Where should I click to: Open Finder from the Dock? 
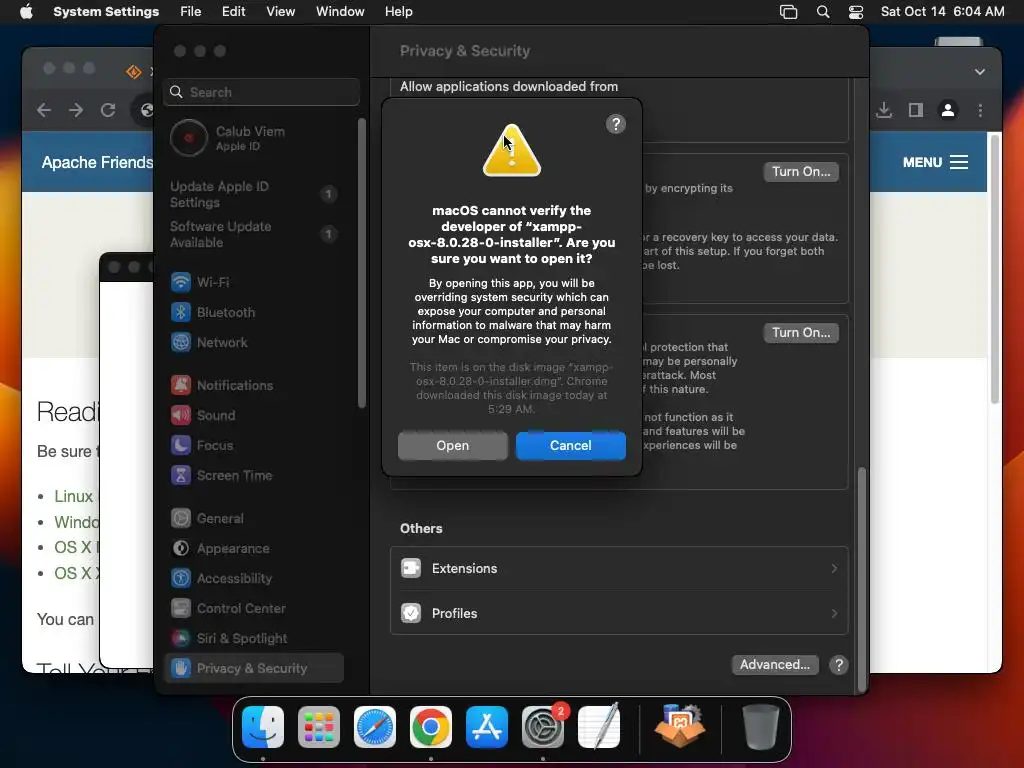263,727
